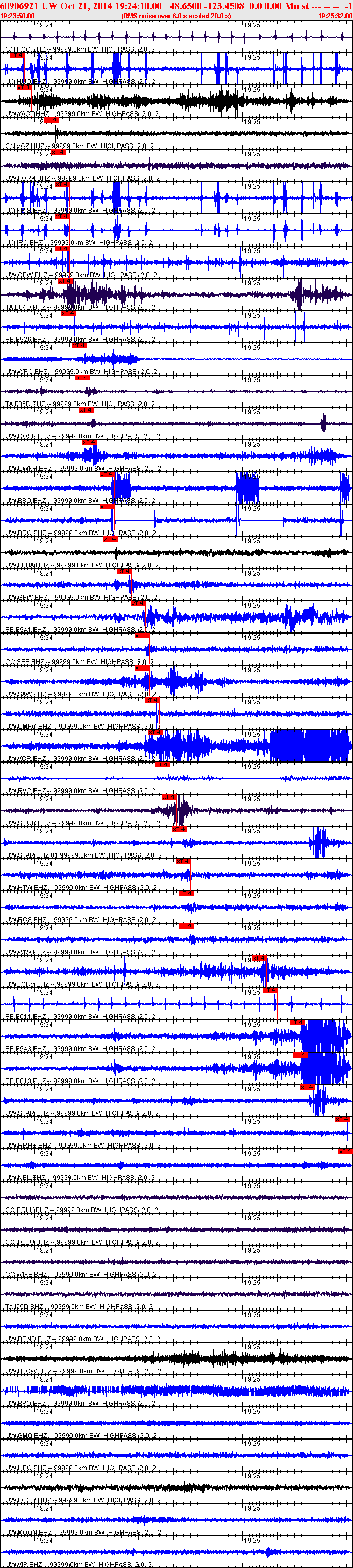
Task: Click the red pick marker on PB B011 trace
Action: coord(270,991)
